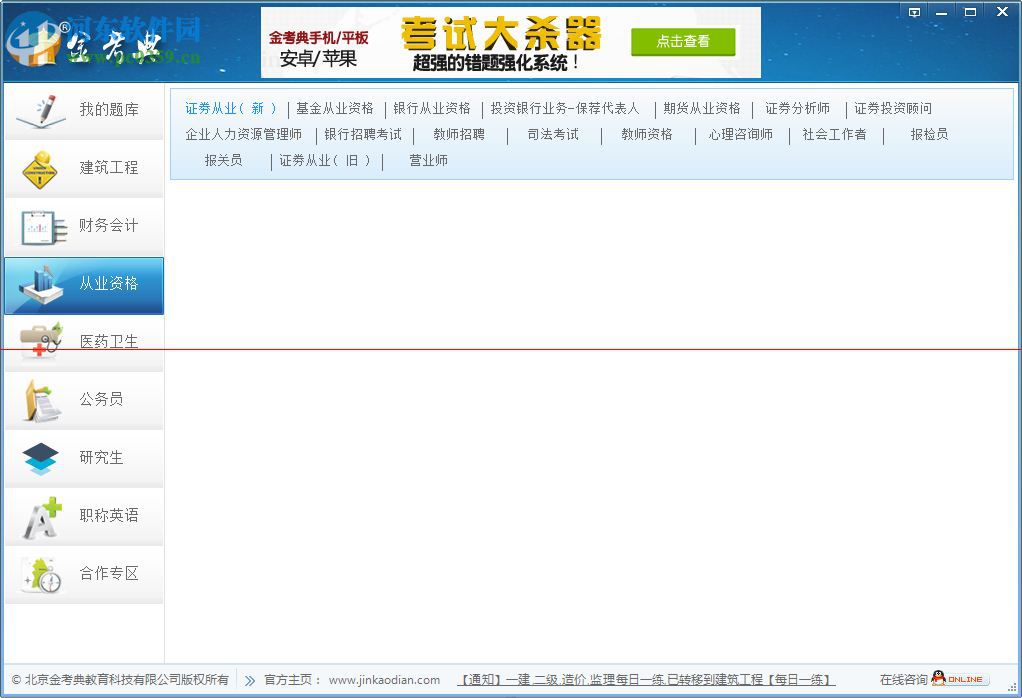Open the 研究生 section
The width and height of the screenshot is (1022, 698).
(83, 458)
